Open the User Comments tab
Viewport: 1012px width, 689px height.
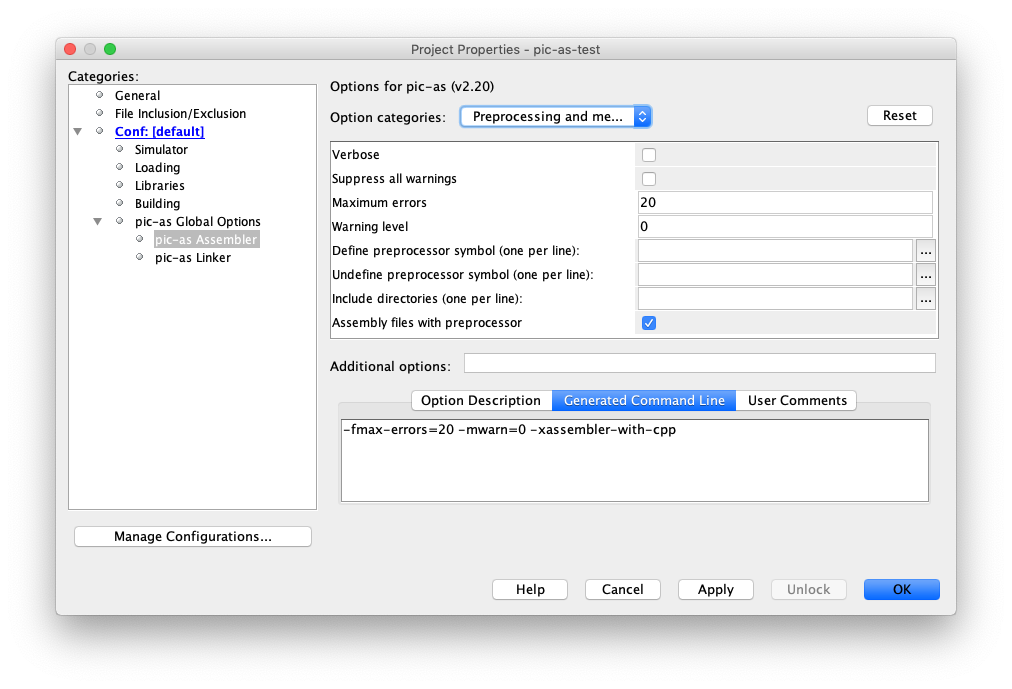[x=797, y=400]
